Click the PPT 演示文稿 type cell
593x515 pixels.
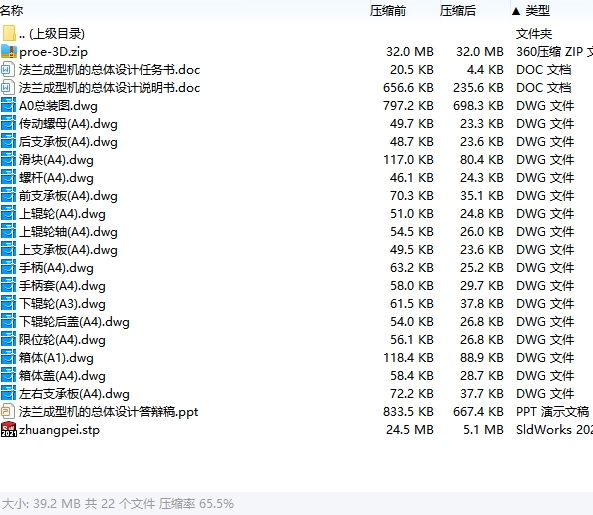click(x=553, y=412)
